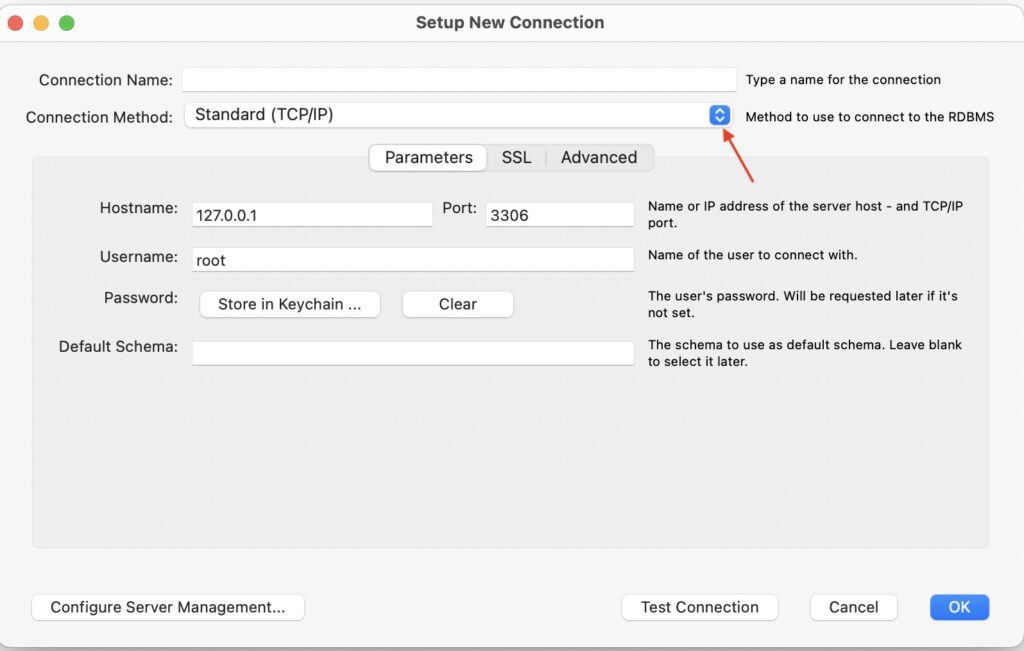Select the Parameters tab

click(427, 157)
